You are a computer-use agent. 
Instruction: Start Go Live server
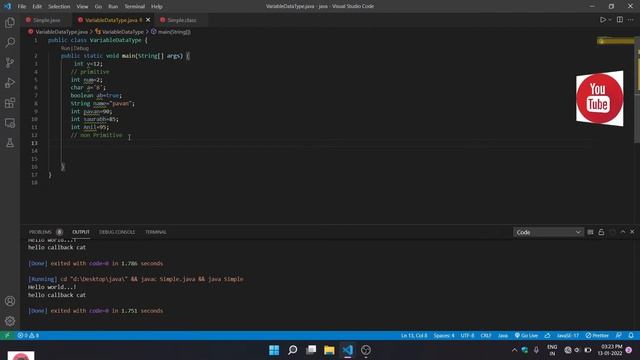coord(526,335)
